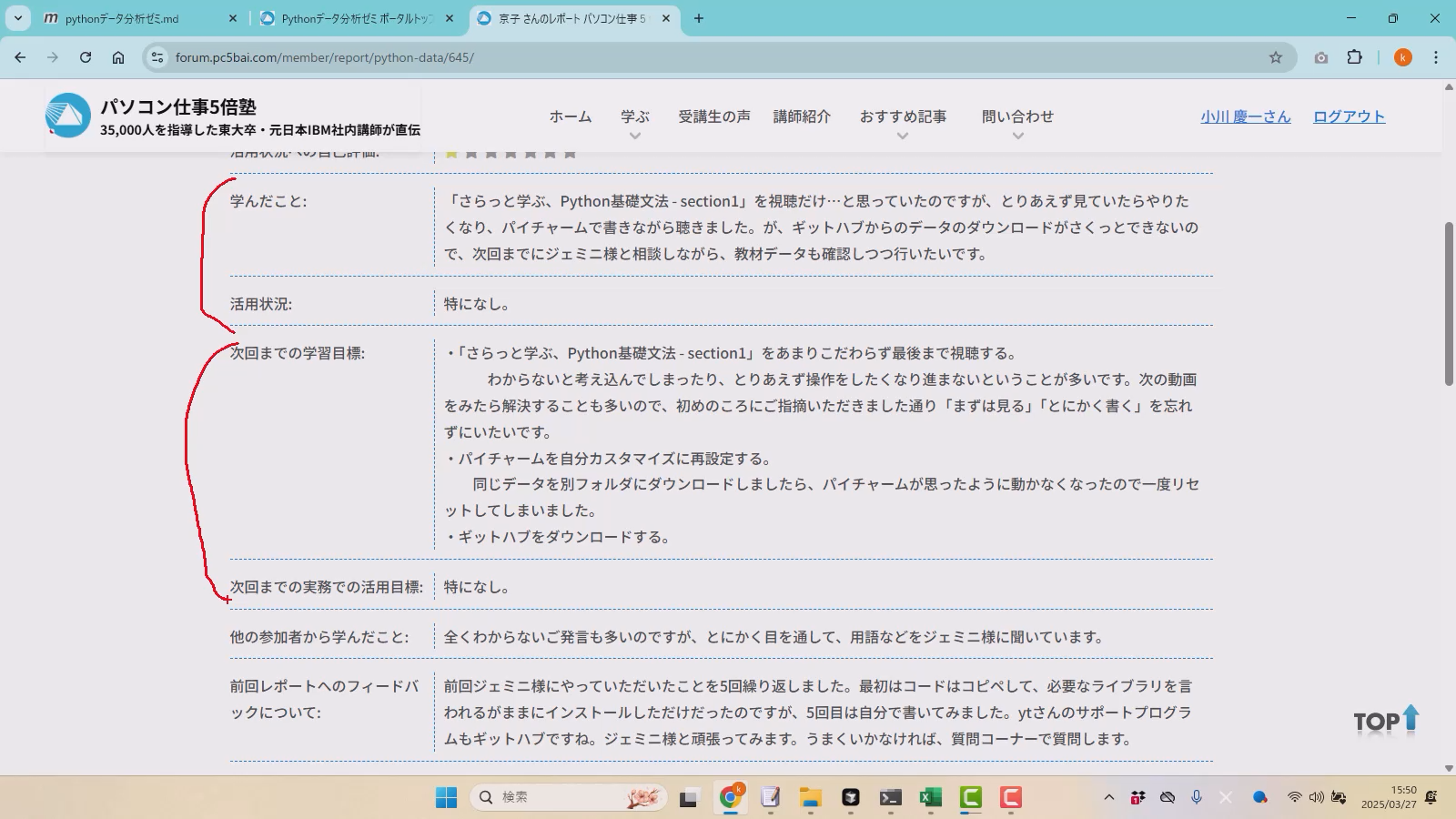Screen dimensions: 1456x819
Task: Switch to Pythonデータ分析ゼミ ポータルトップ tab
Action: tap(357, 18)
